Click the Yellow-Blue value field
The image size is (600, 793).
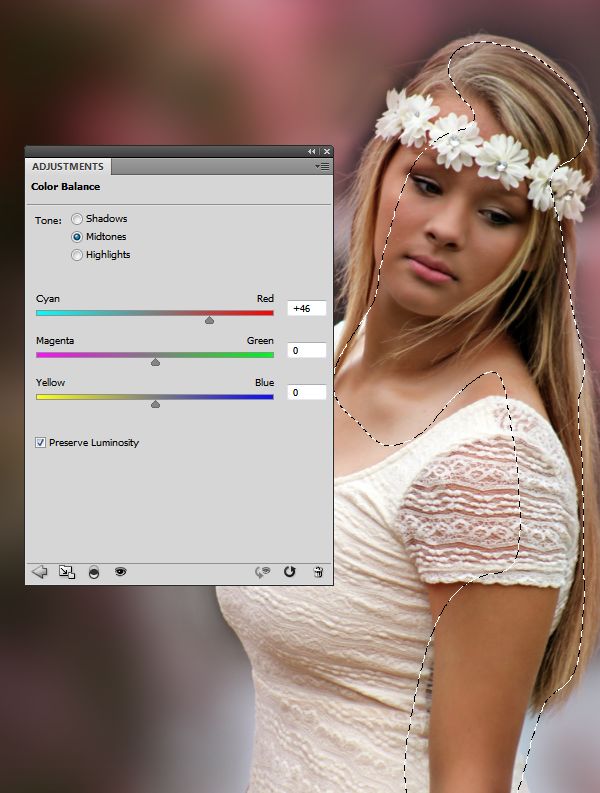point(307,392)
